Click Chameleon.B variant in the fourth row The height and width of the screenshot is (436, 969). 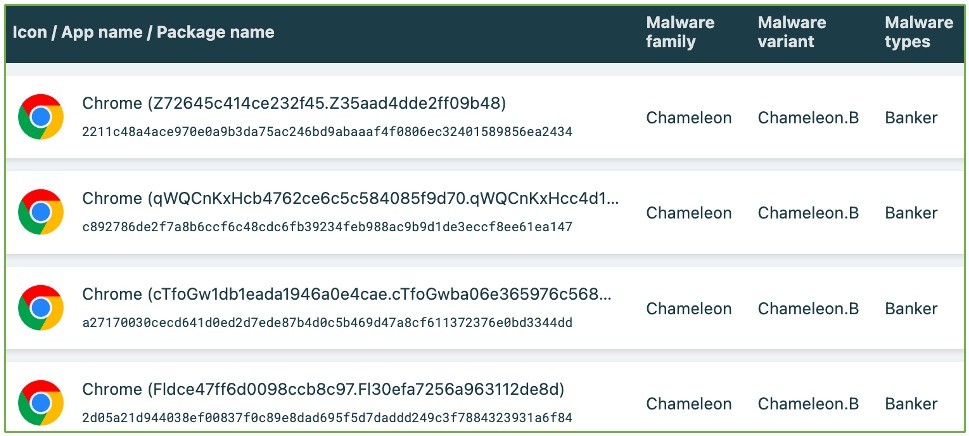(x=808, y=404)
